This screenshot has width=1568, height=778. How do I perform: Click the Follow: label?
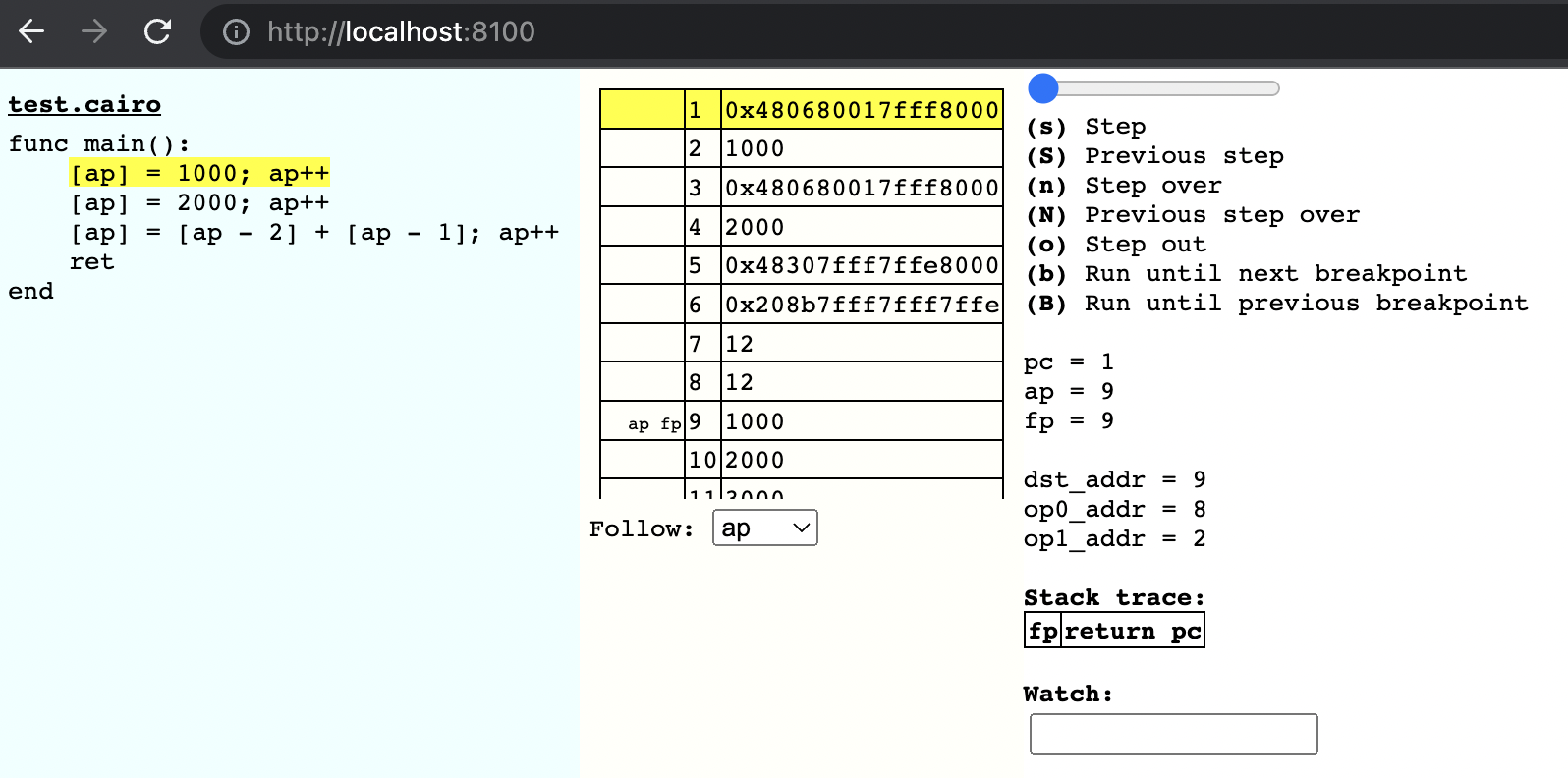[x=642, y=529]
